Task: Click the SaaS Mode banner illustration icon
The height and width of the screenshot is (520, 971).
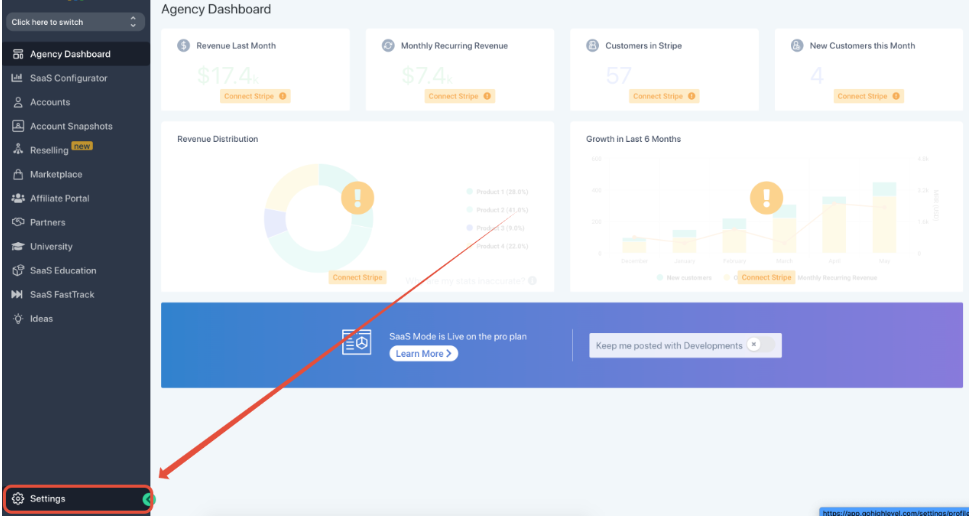Action: [x=356, y=343]
